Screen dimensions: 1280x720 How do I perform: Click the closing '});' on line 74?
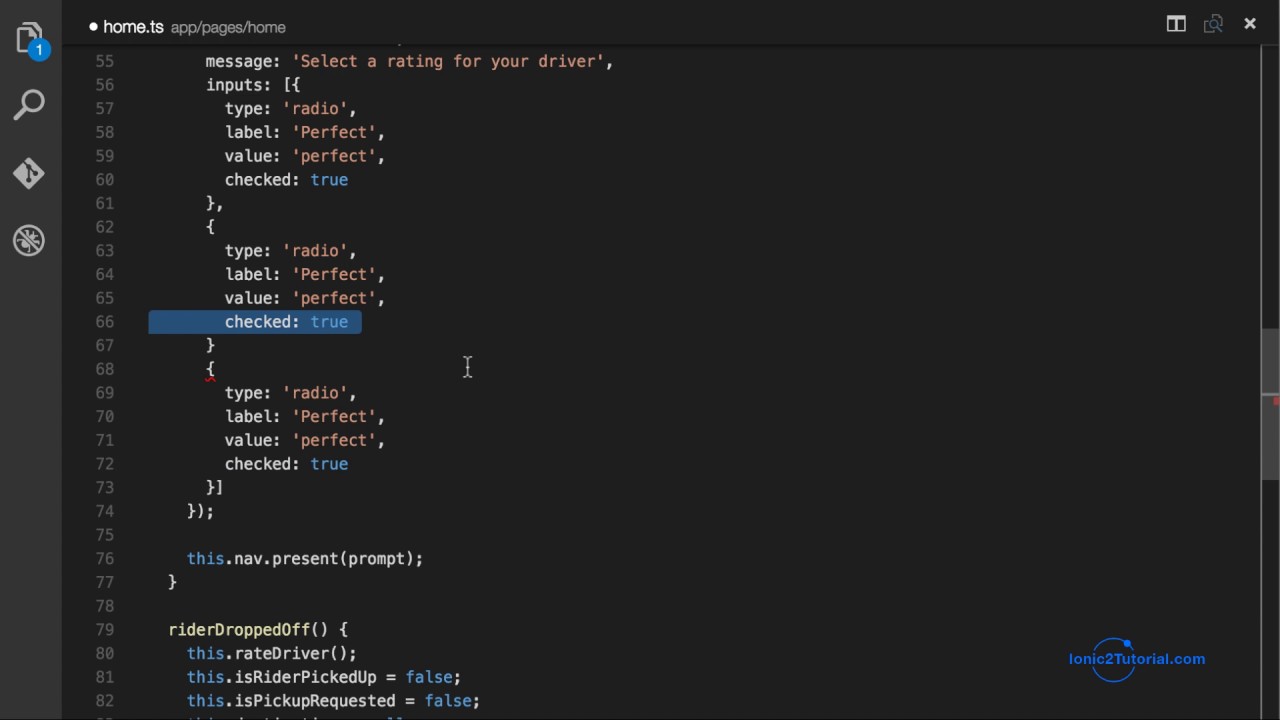click(200, 511)
